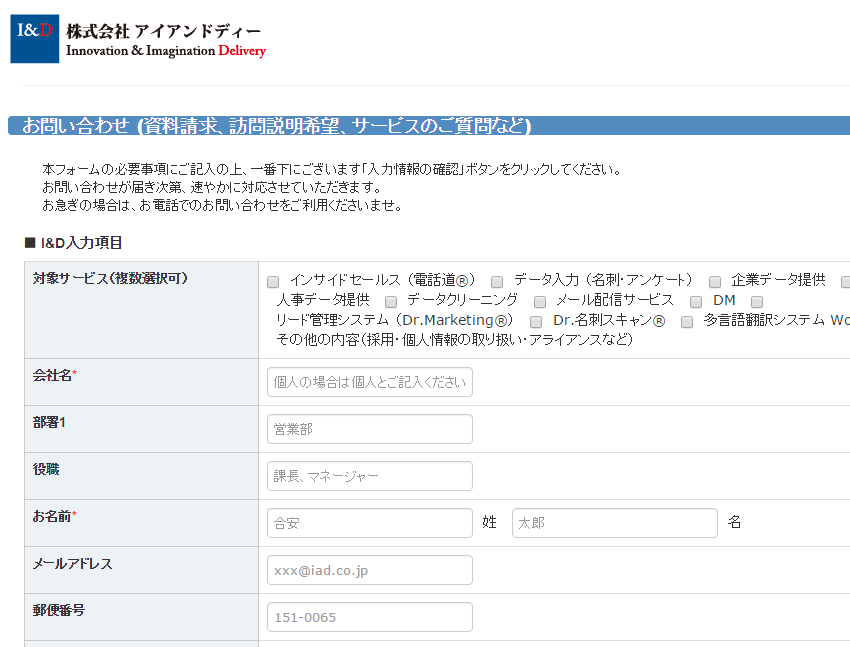Tick the Dr.名刺スキャン checkbox
The height and width of the screenshot is (647, 850).
click(536, 322)
